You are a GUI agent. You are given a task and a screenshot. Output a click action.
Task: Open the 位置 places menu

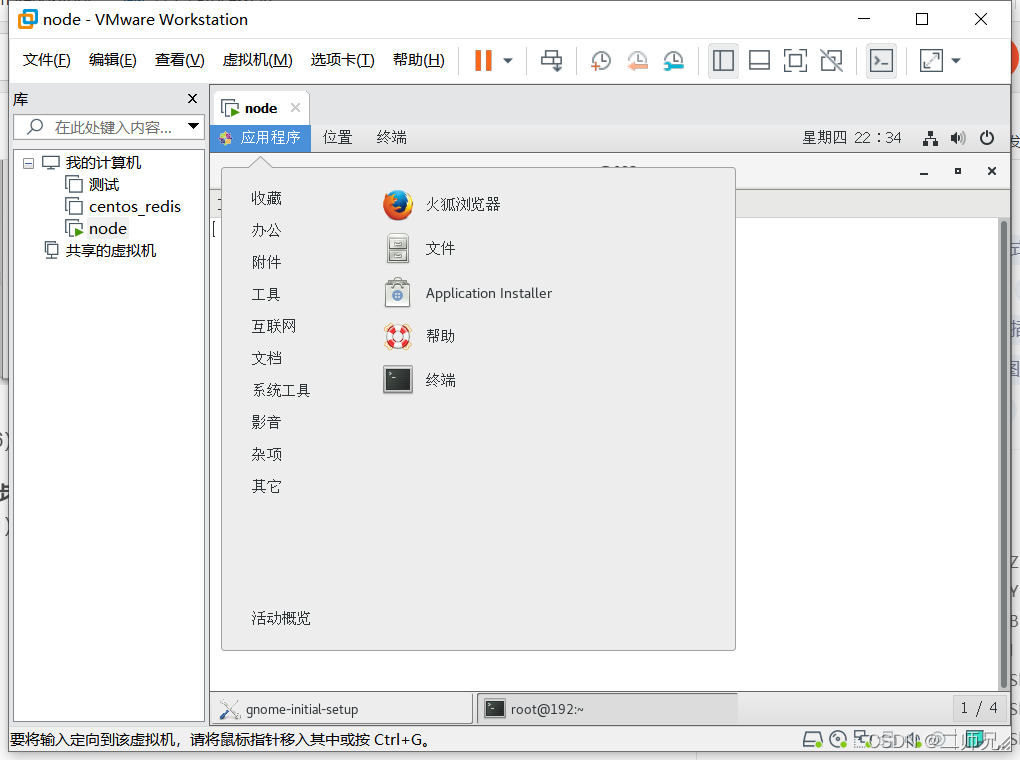[338, 138]
